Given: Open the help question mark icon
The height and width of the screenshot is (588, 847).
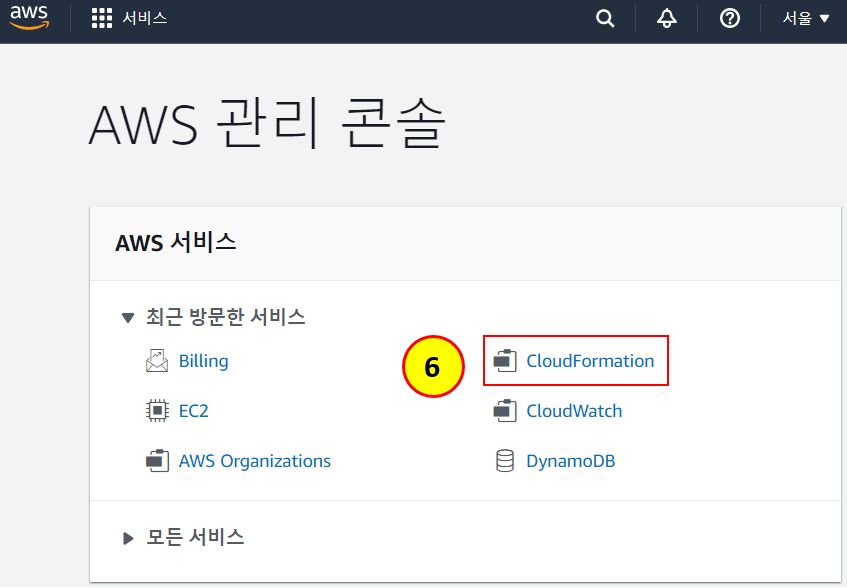Looking at the screenshot, I should click(729, 18).
